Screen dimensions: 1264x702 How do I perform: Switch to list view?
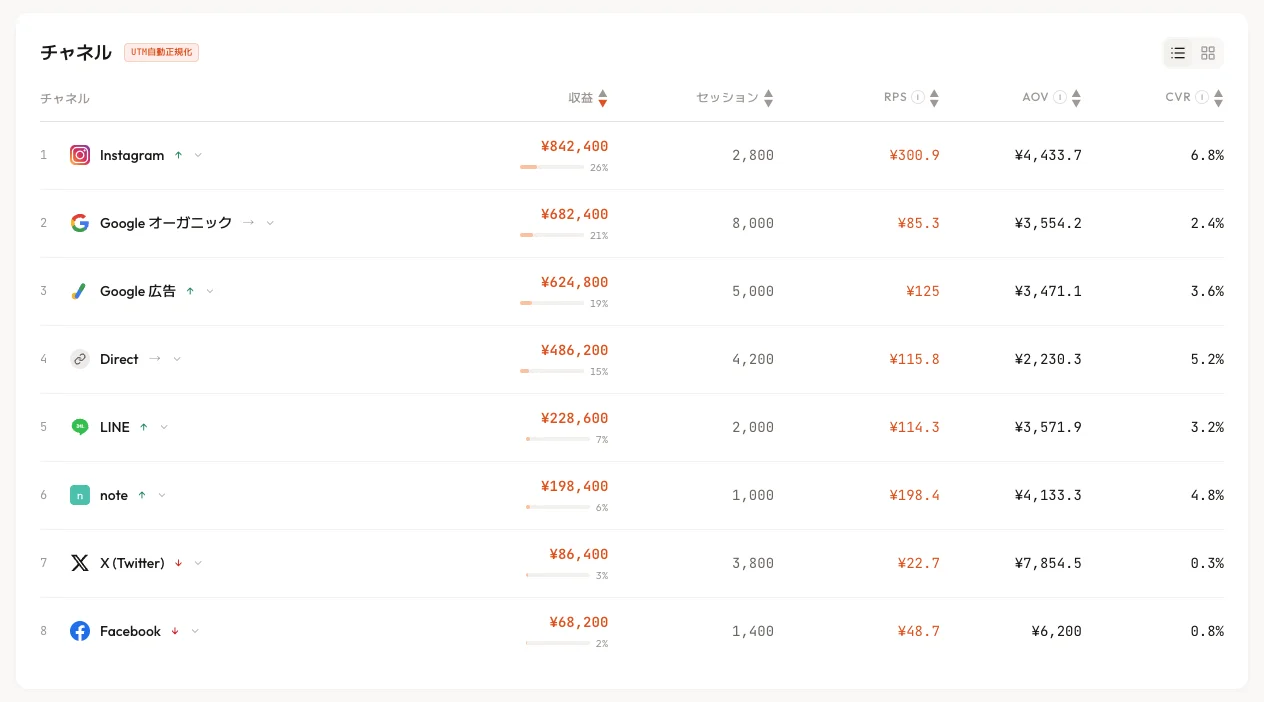[x=1178, y=53]
